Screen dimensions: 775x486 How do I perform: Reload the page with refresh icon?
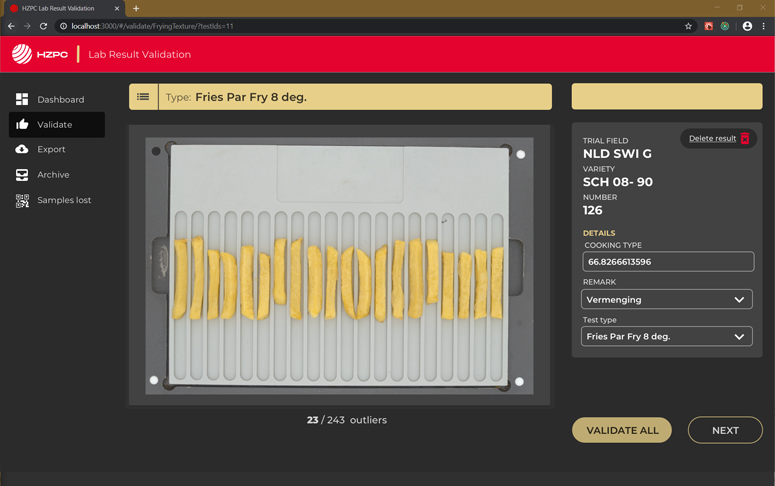(43, 26)
